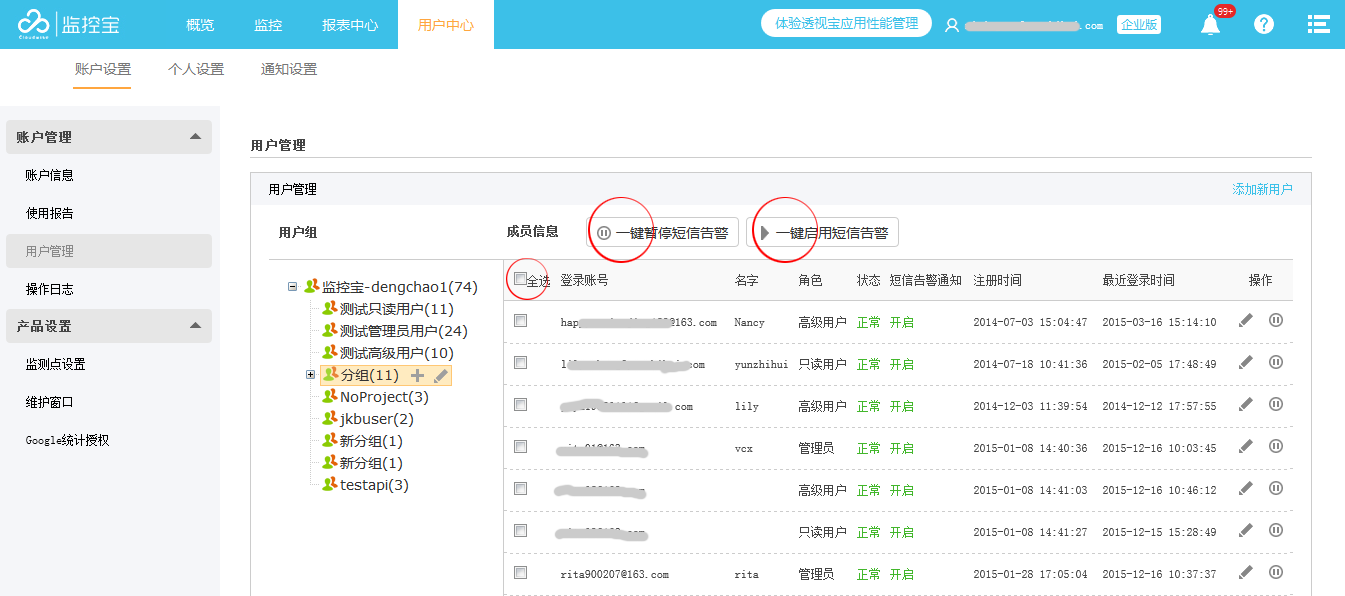This screenshot has width=1345, height=596.
Task: Select 测试管理员用户(24) group in tree
Action: pos(402,331)
